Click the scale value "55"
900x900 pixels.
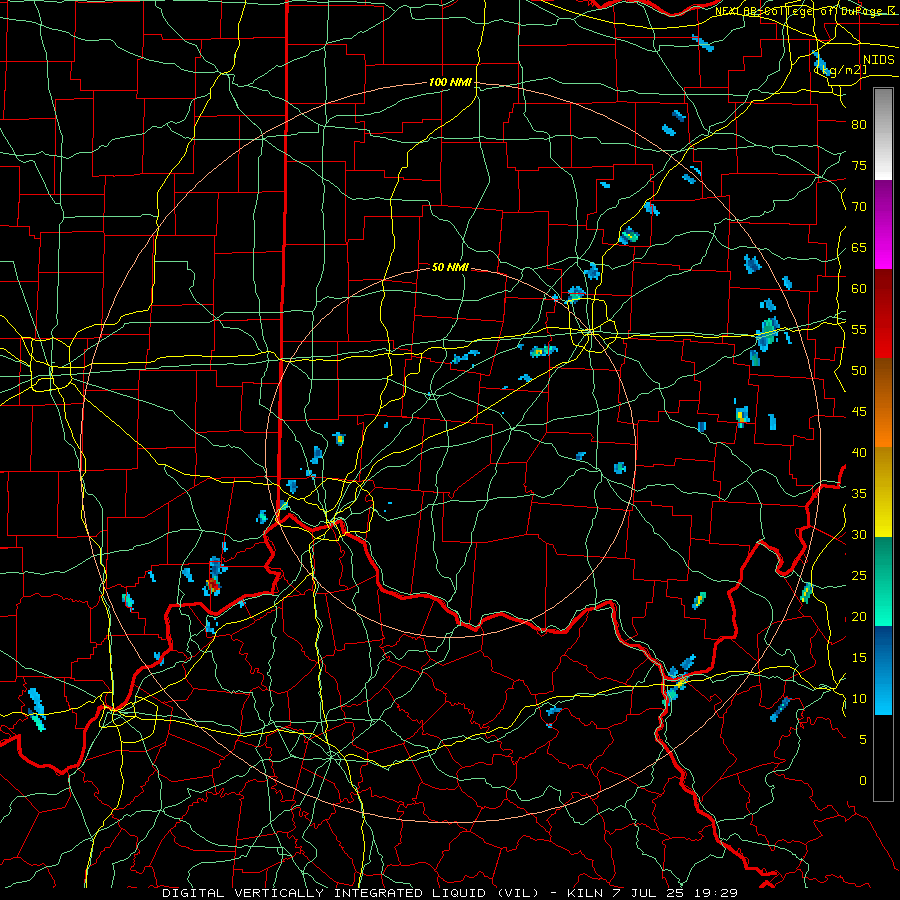click(859, 330)
